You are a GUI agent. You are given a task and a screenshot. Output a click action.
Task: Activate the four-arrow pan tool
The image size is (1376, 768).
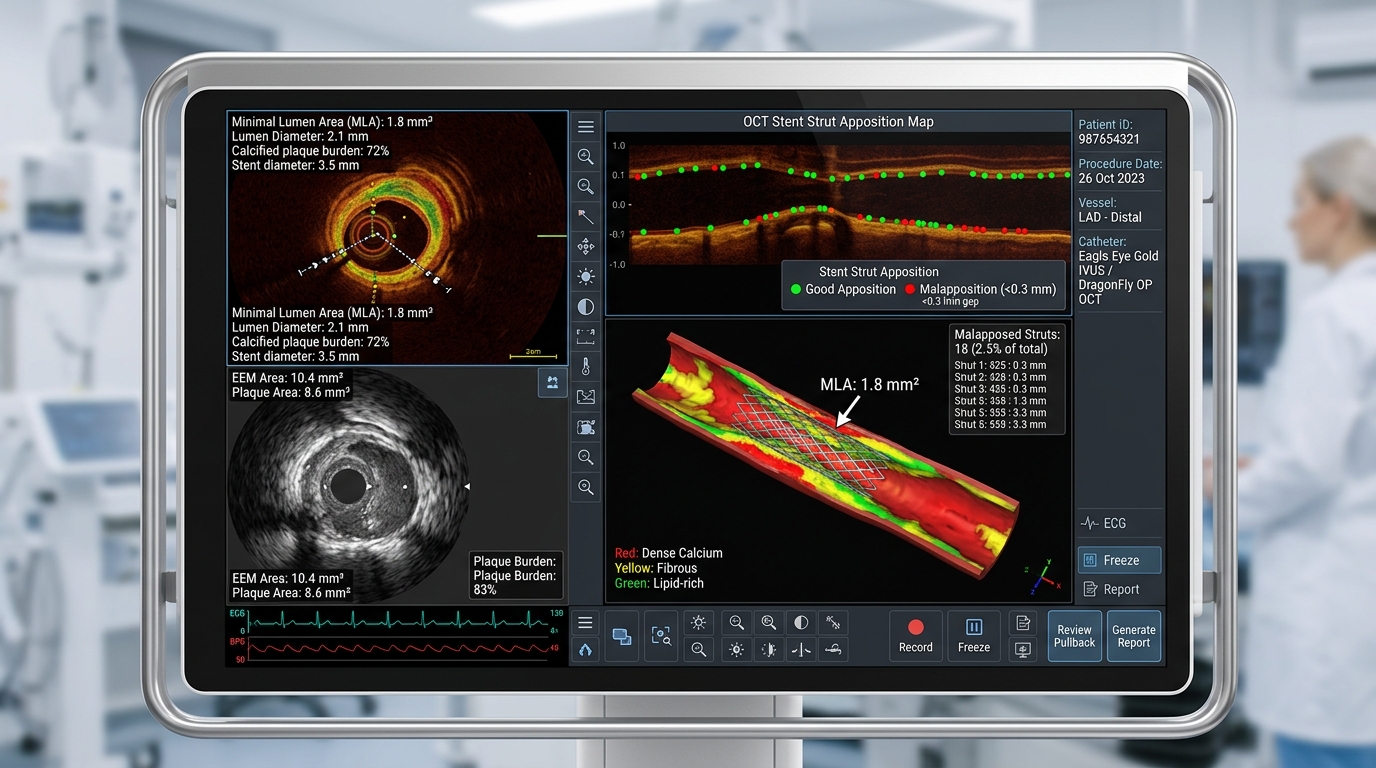tap(586, 246)
